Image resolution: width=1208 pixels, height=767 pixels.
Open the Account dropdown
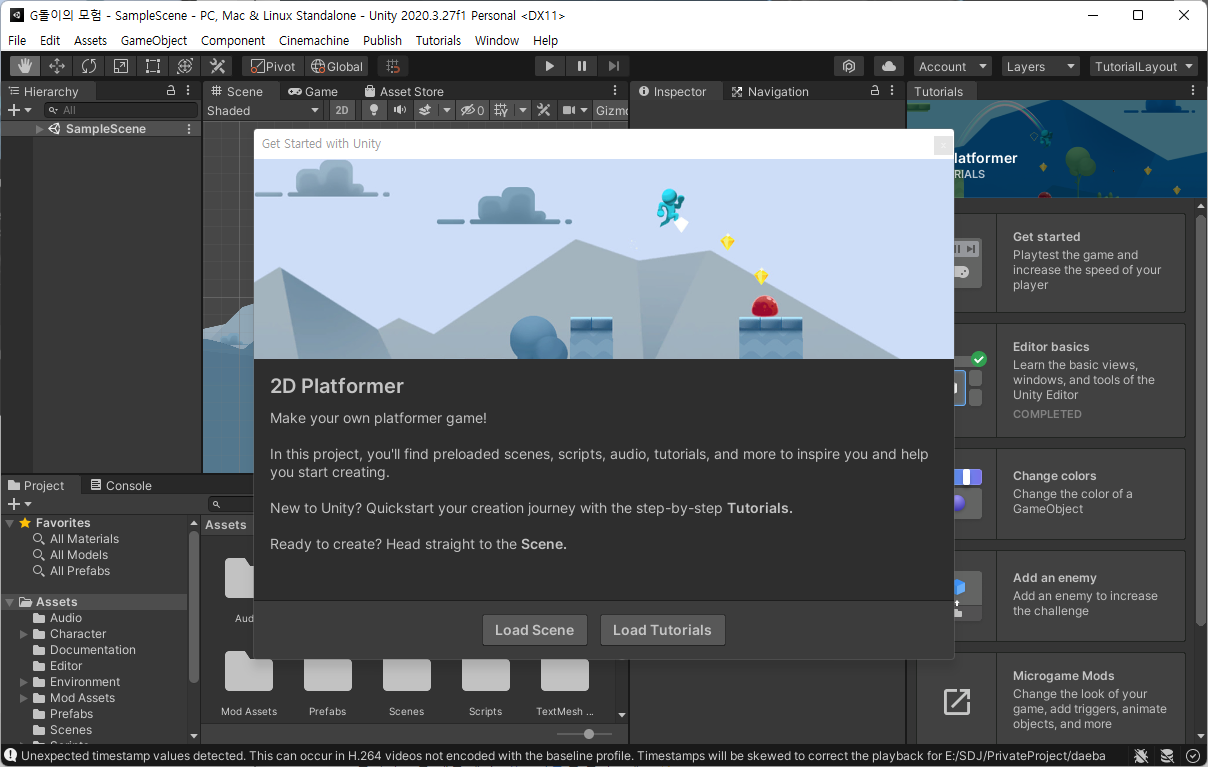coord(952,66)
